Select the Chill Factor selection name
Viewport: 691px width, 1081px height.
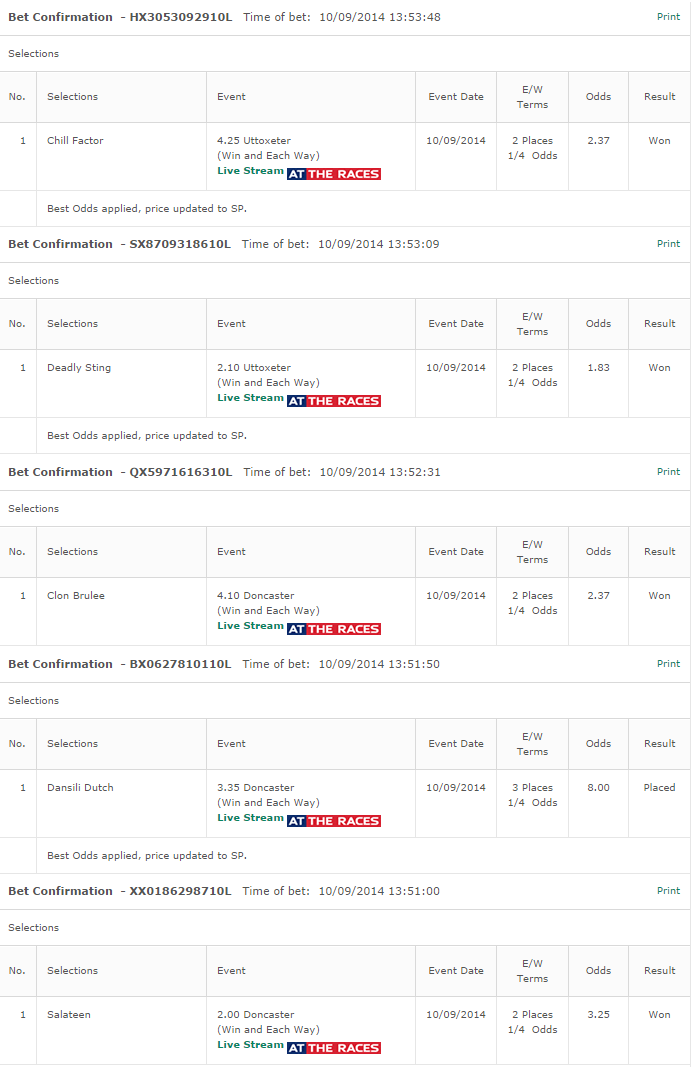[75, 140]
